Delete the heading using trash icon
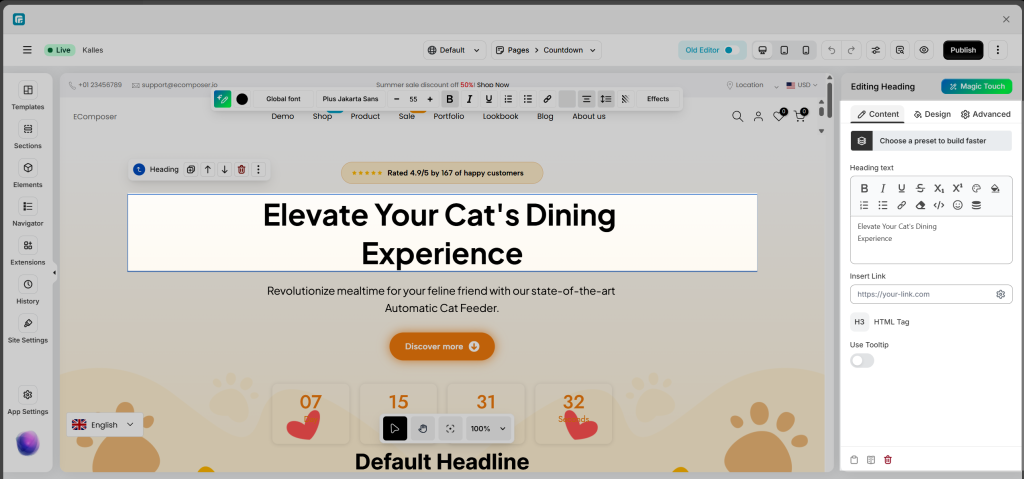Screen dimensions: 1024x479 (x=241, y=170)
